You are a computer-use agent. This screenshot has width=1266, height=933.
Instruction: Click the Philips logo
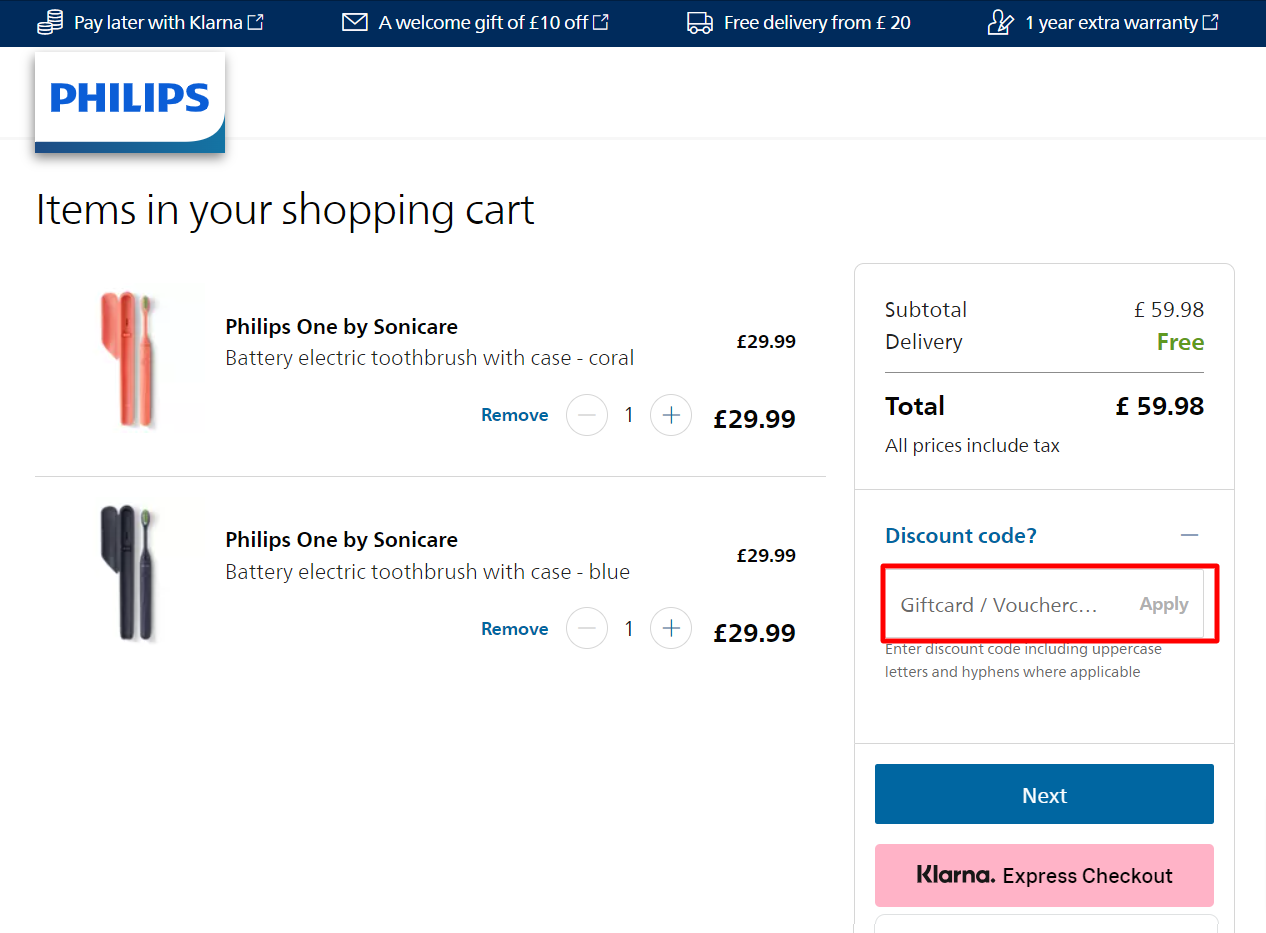pyautogui.click(x=130, y=98)
